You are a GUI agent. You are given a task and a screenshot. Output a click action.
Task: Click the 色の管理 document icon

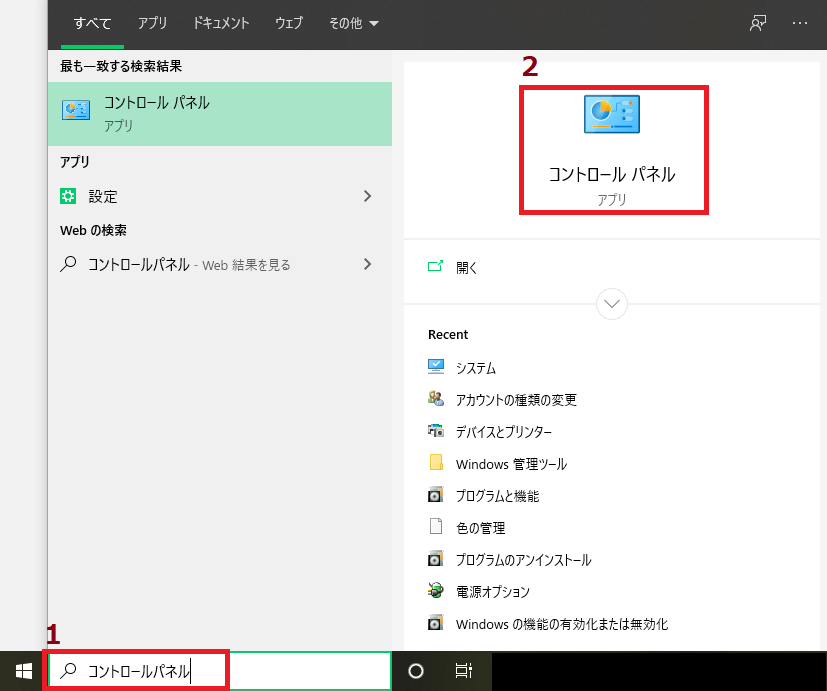tap(436, 526)
